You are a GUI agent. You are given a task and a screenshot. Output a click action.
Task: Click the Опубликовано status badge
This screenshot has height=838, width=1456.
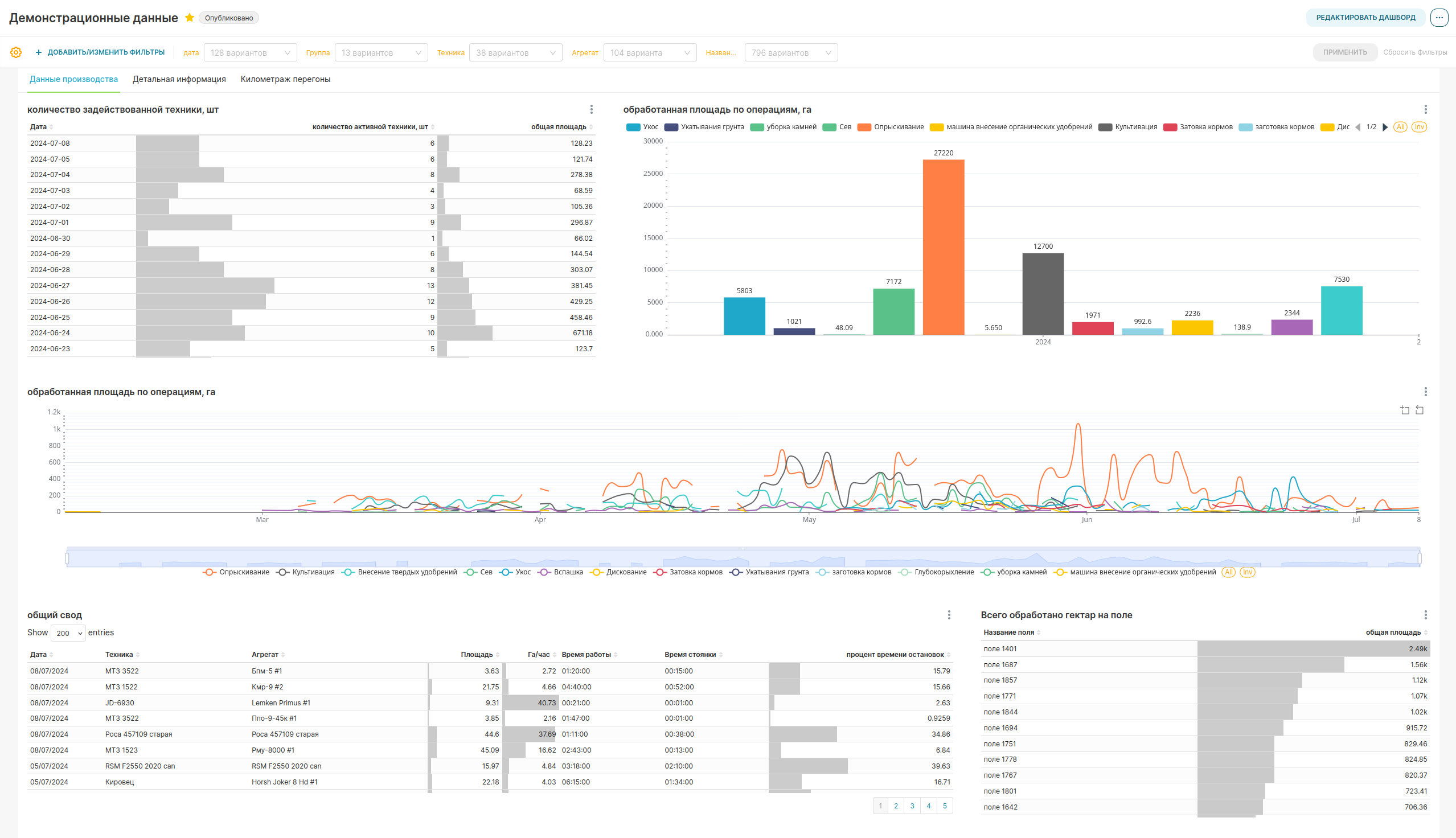point(229,18)
